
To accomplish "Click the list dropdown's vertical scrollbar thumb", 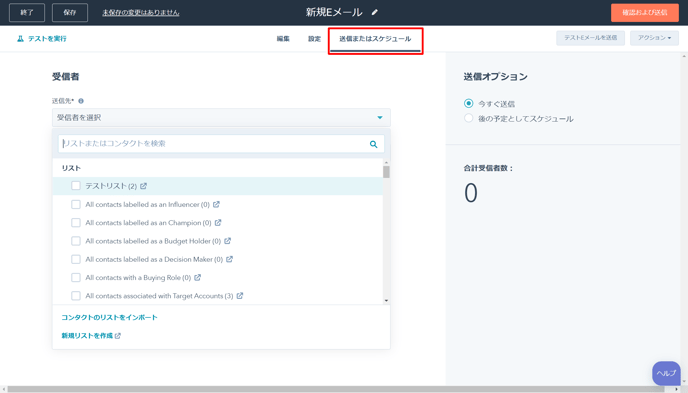I will (386, 172).
